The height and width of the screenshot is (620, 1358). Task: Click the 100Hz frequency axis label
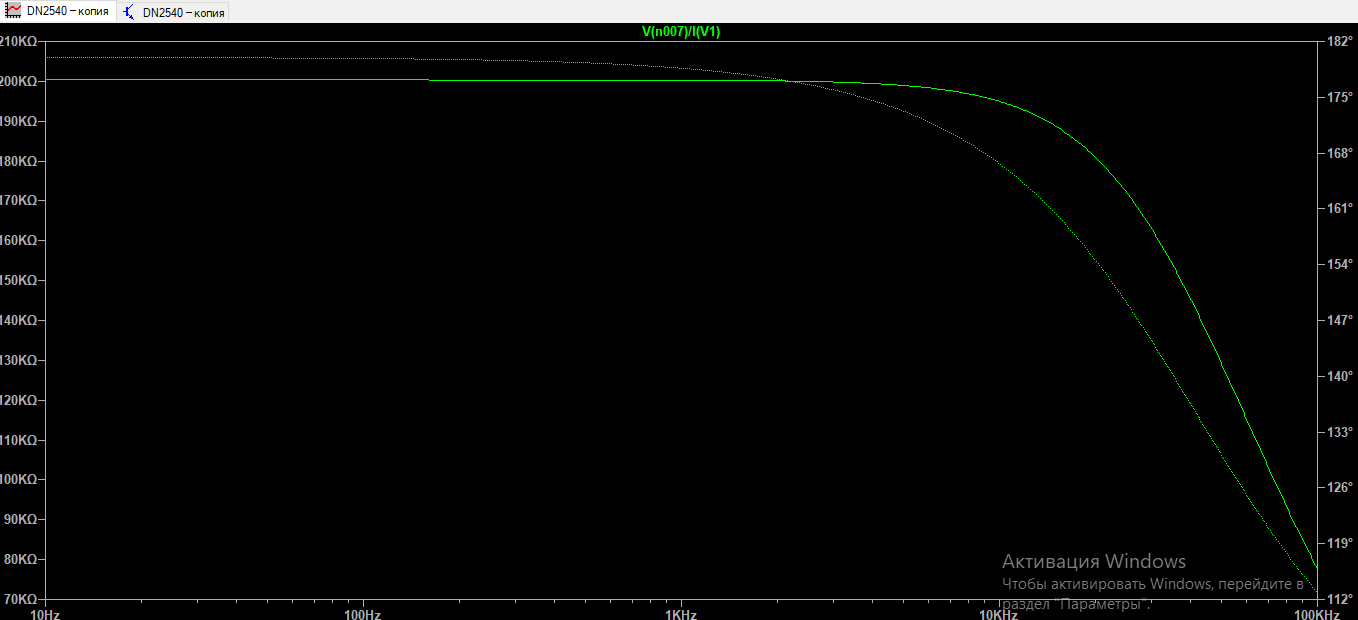click(363, 612)
